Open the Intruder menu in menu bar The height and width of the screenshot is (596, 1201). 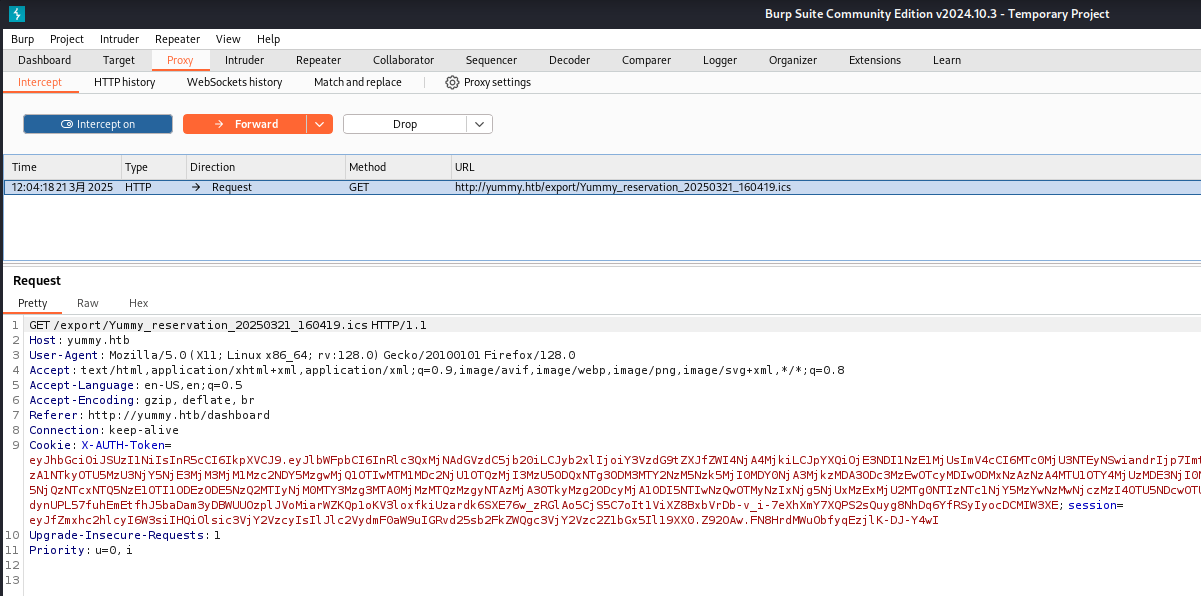(x=119, y=39)
